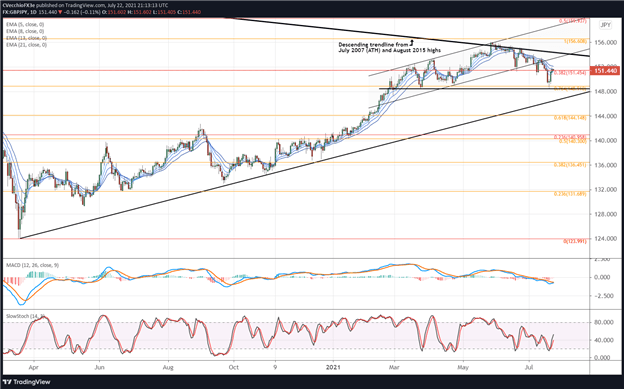Select the 151.440 current price label

point(605,71)
